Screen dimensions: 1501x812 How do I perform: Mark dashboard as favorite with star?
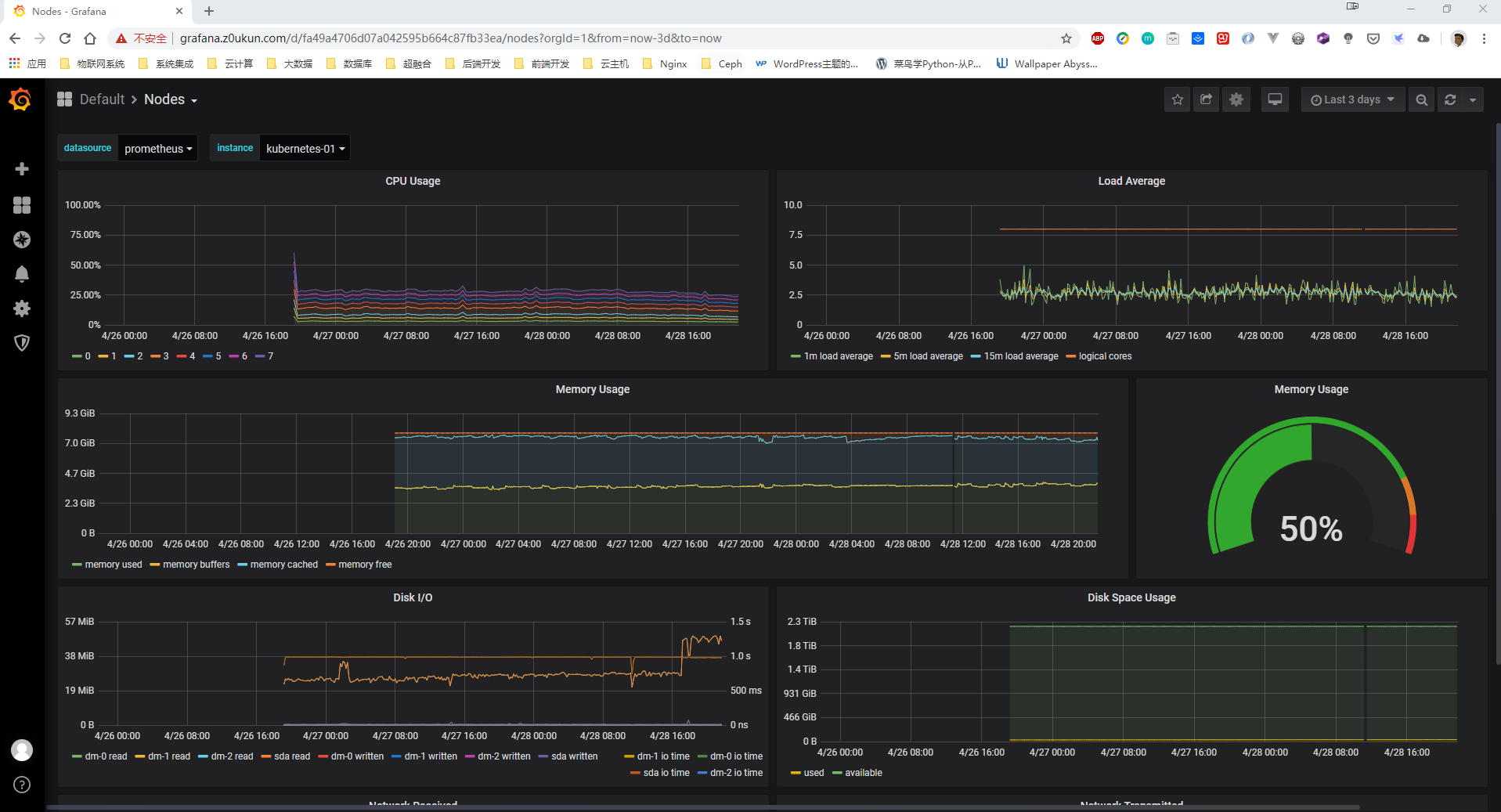pyautogui.click(x=1177, y=99)
